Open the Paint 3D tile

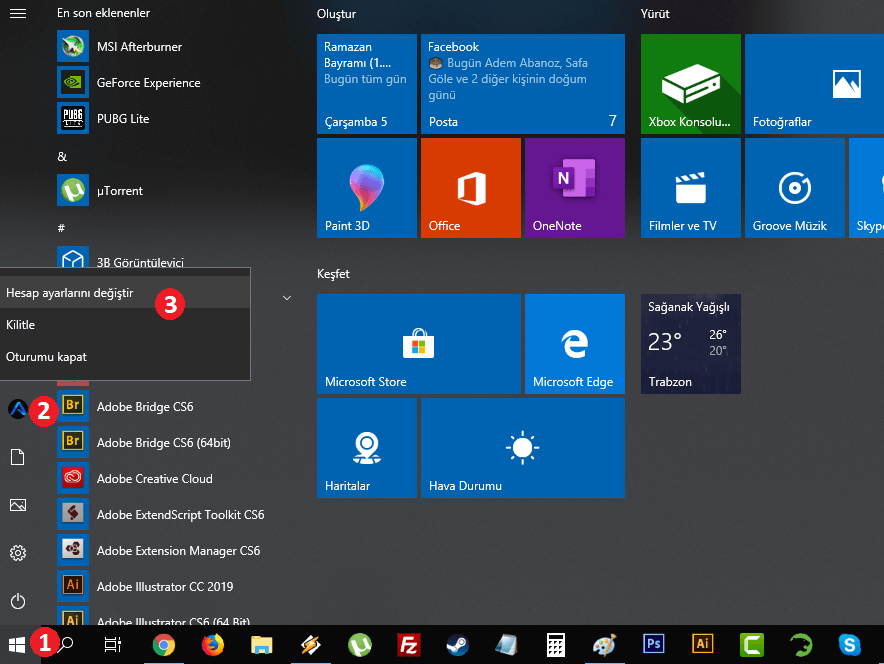click(366, 188)
